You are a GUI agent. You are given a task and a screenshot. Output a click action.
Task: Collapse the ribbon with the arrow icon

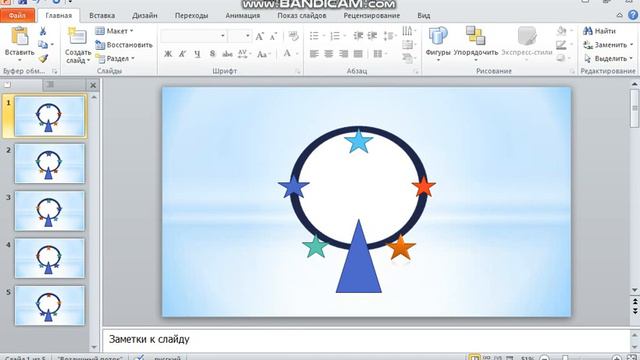coord(620,16)
